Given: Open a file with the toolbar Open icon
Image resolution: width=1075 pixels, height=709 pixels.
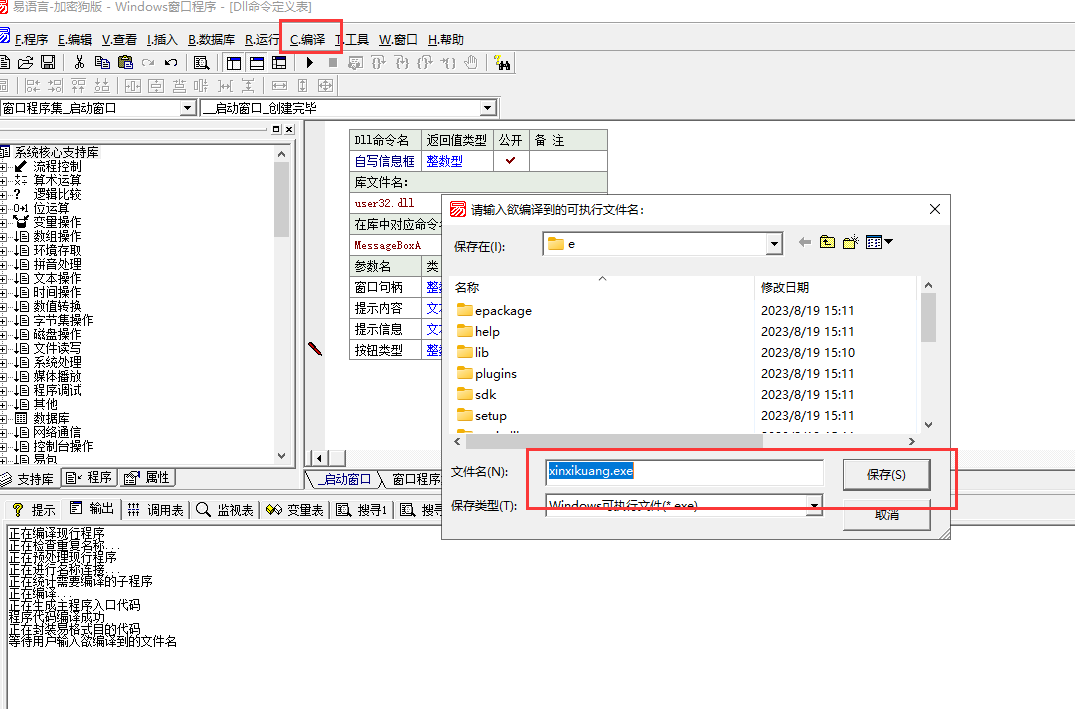Looking at the screenshot, I should 25,63.
